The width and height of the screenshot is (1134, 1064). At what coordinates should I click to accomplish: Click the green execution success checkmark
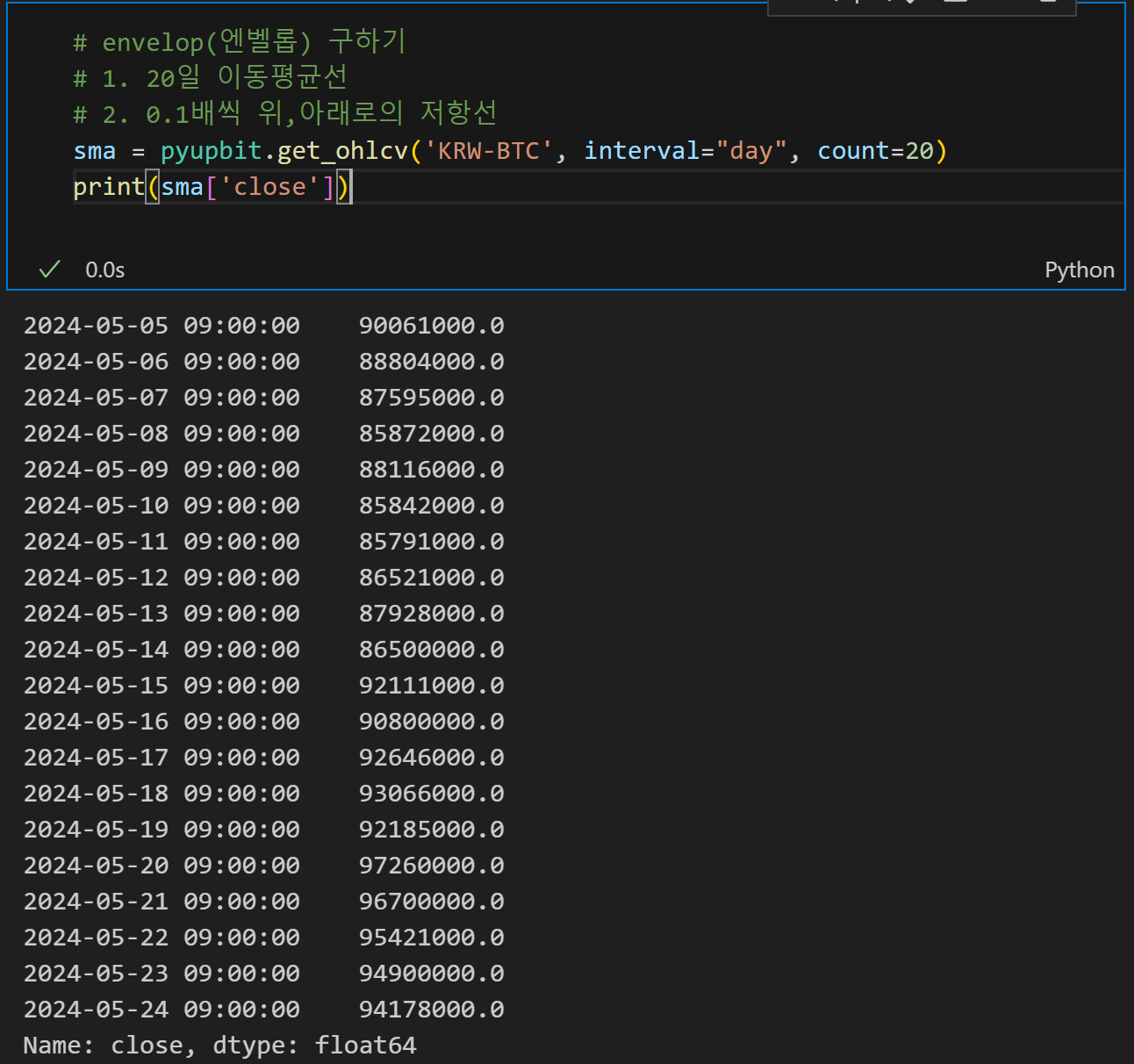(x=50, y=270)
